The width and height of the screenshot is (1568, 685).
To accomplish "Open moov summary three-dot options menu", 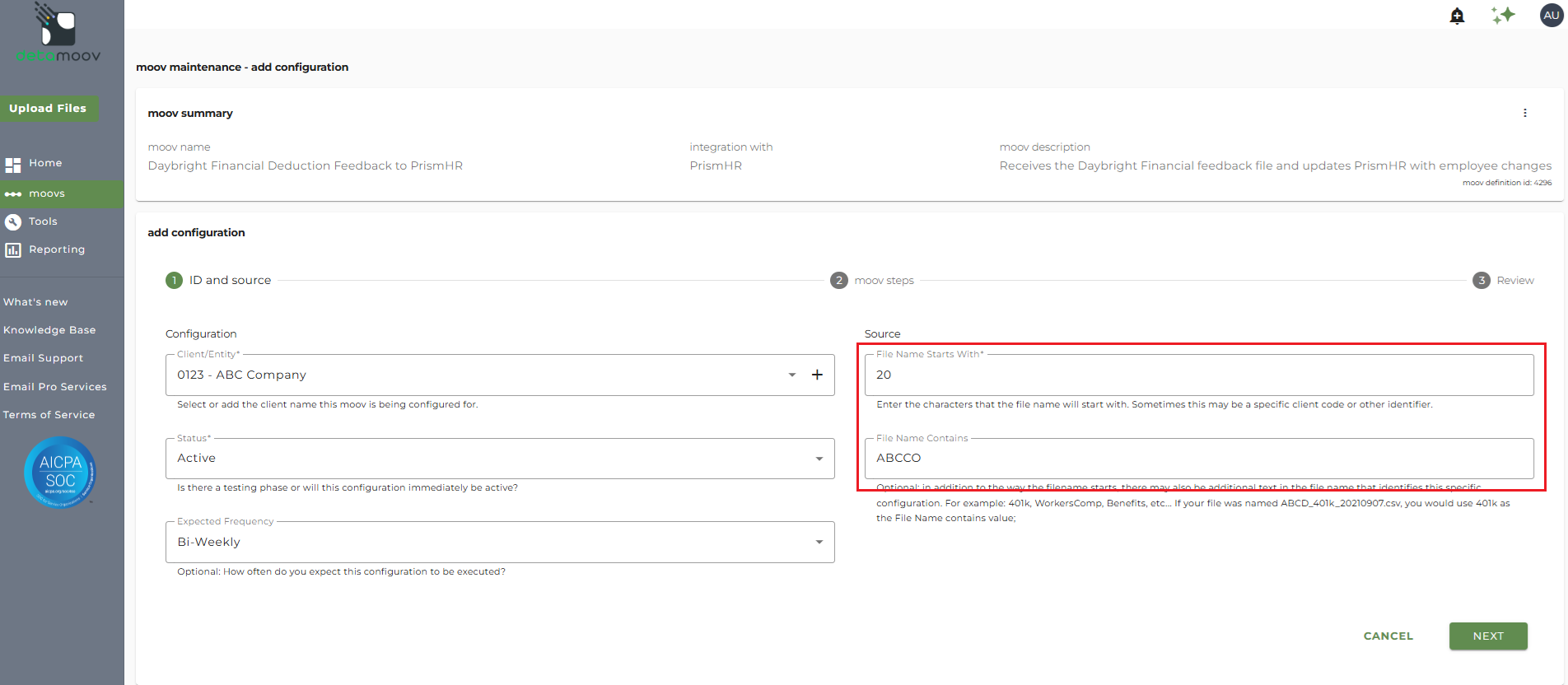I will pyautogui.click(x=1524, y=113).
